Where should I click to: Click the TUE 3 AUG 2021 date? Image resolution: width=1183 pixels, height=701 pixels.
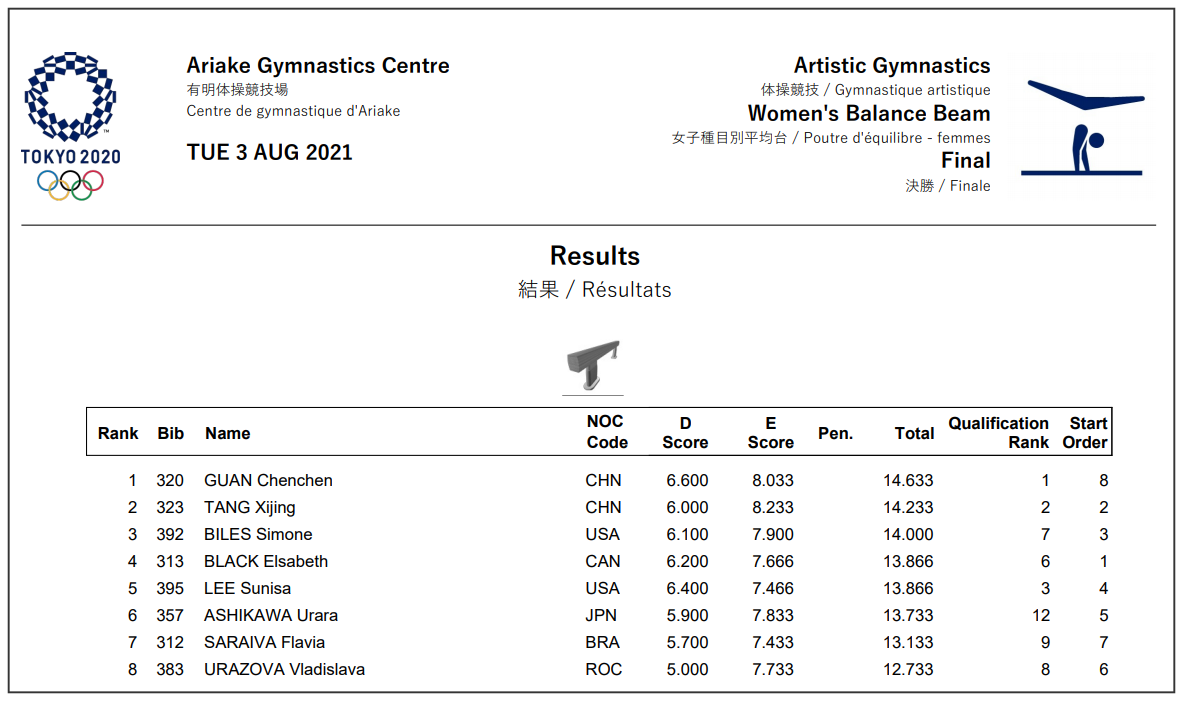[269, 152]
